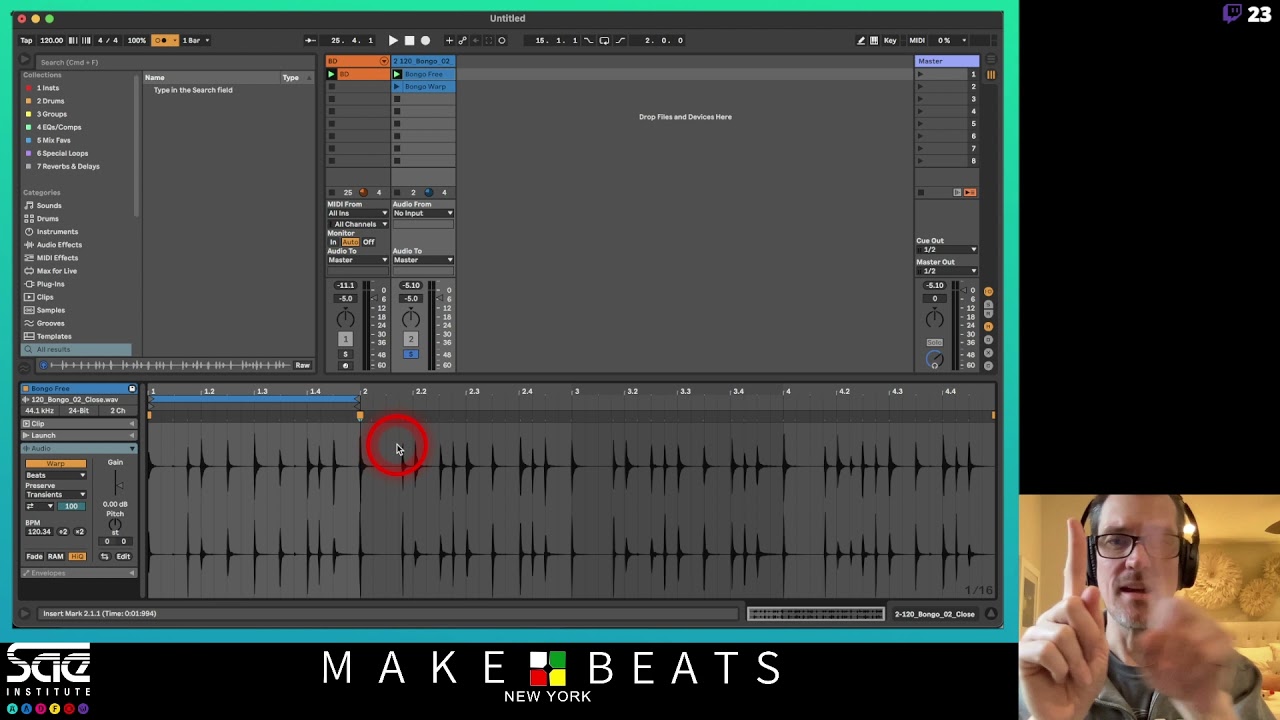Select the 7 Reverbs & Delays collection
The height and width of the screenshot is (720, 1280).
click(x=68, y=166)
